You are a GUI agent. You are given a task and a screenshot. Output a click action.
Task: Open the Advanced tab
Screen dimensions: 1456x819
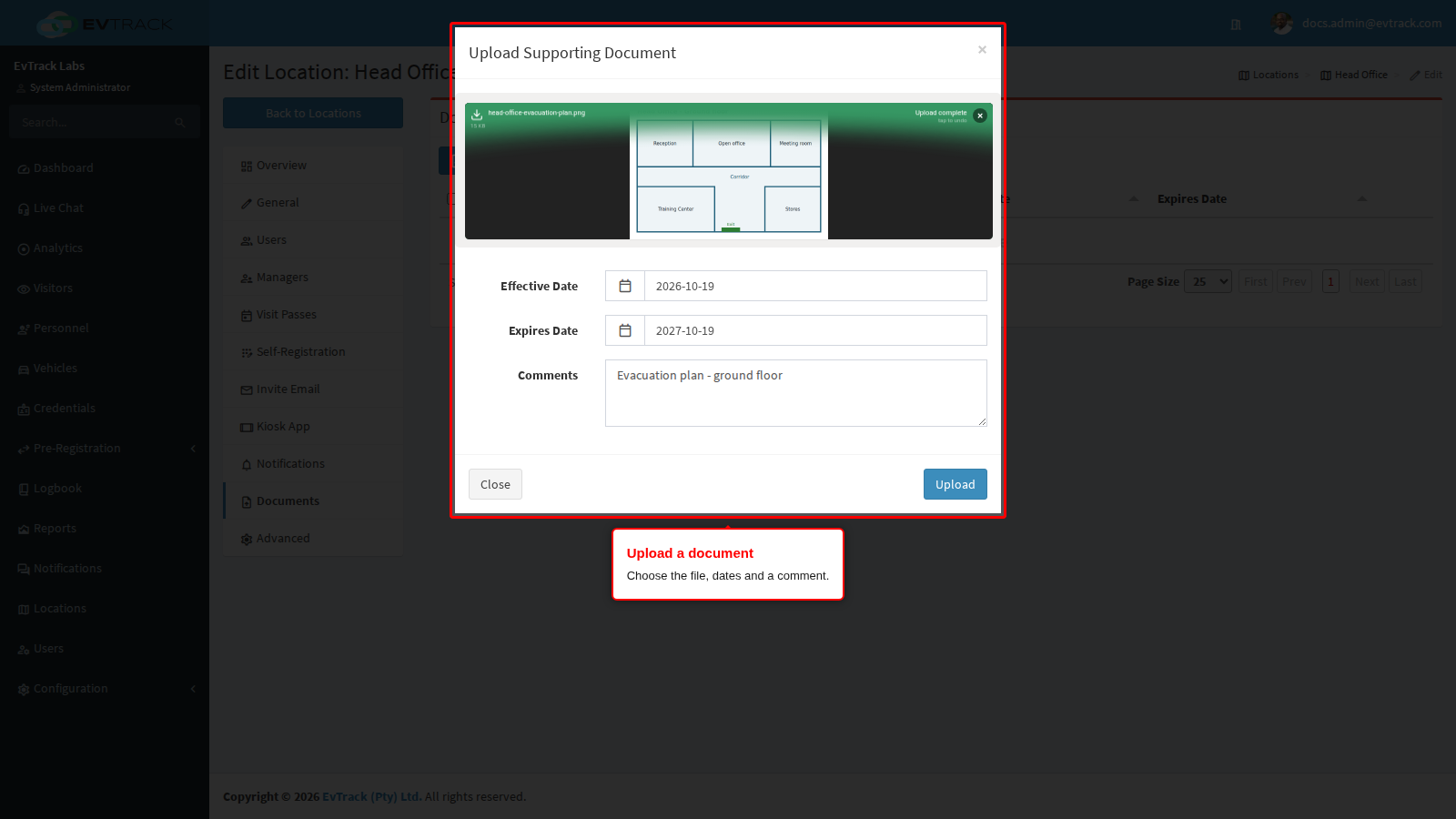coord(313,539)
